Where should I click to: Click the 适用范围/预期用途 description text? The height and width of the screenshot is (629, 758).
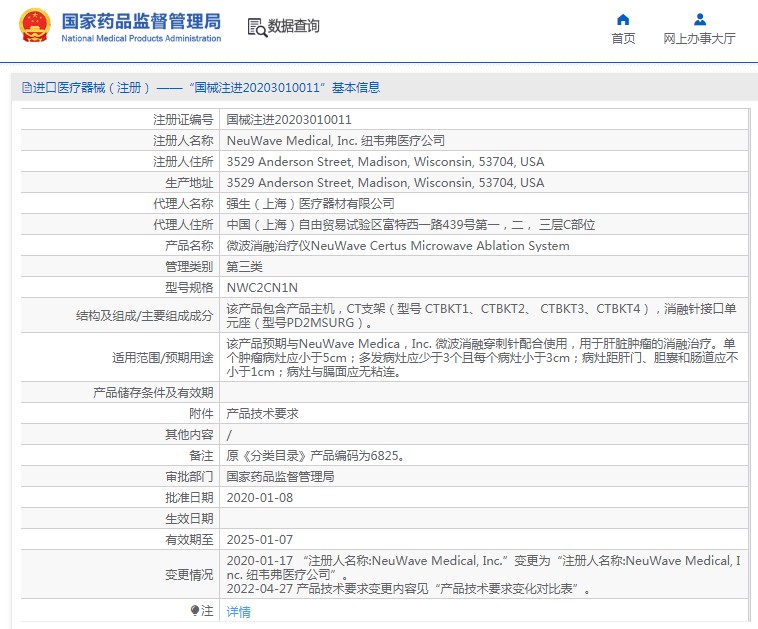point(482,357)
